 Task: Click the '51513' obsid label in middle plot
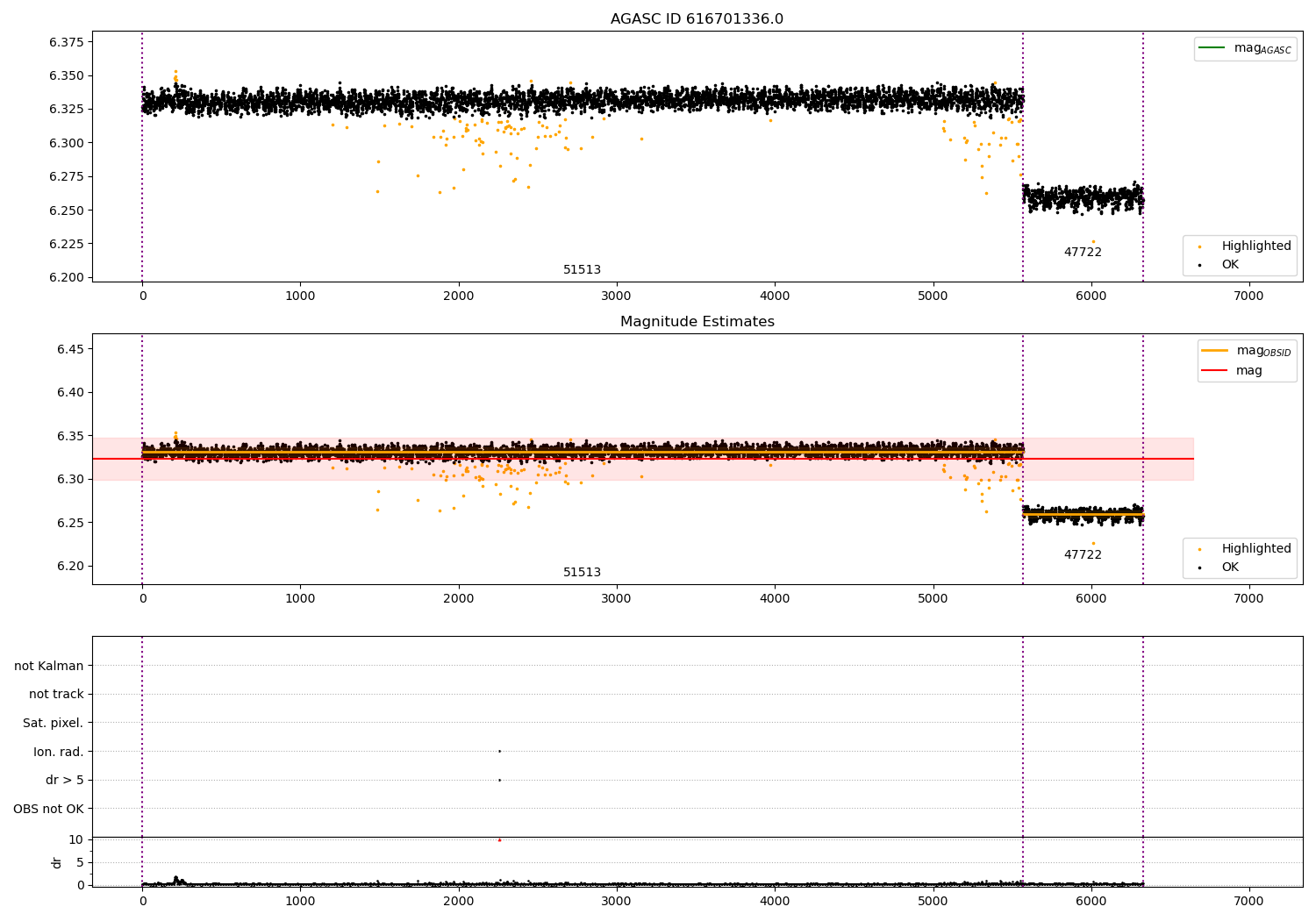582,573
